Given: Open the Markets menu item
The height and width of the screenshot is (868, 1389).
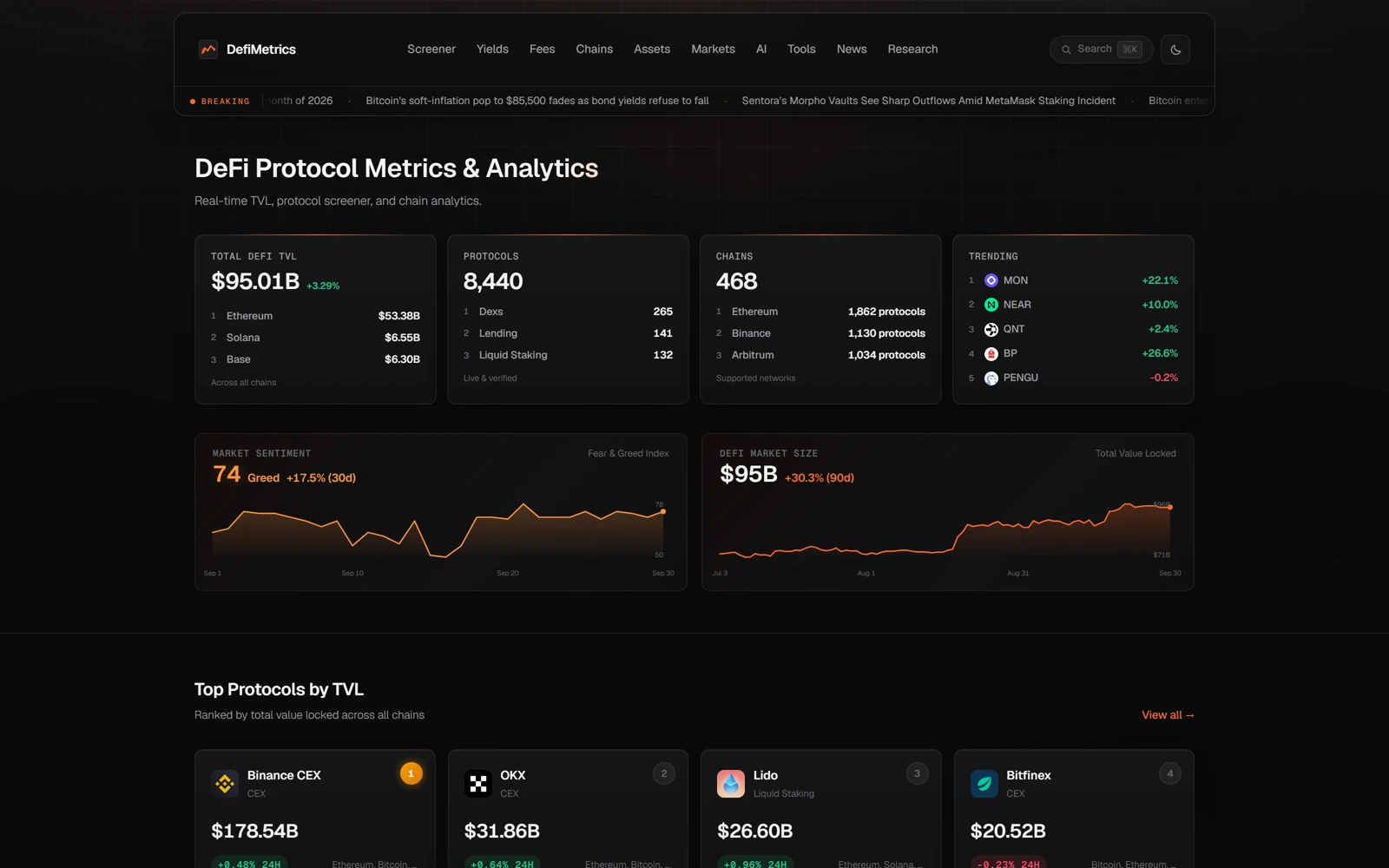Looking at the screenshot, I should click(713, 49).
